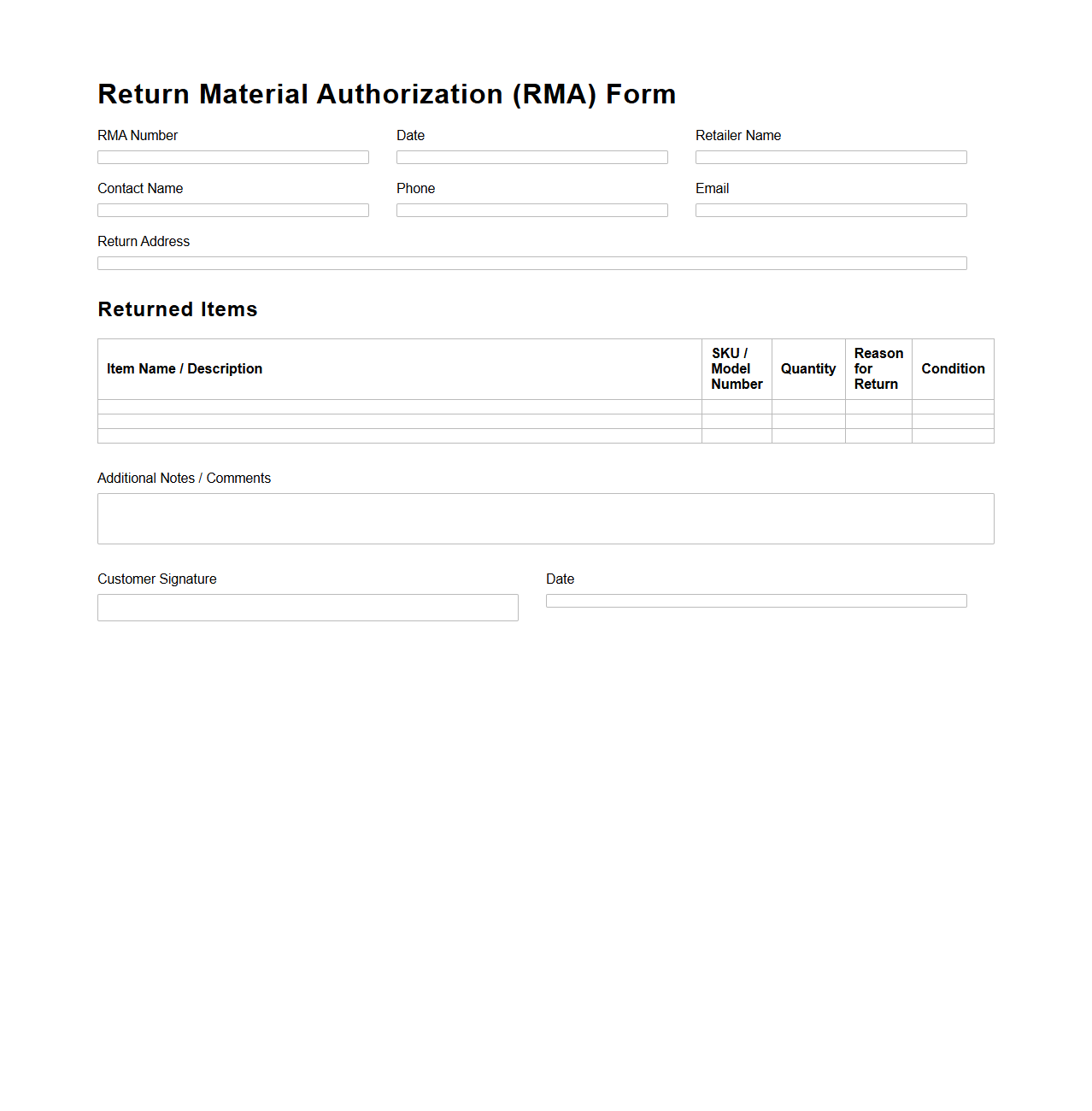
Task: Click the Email input box
Action: click(x=830, y=209)
